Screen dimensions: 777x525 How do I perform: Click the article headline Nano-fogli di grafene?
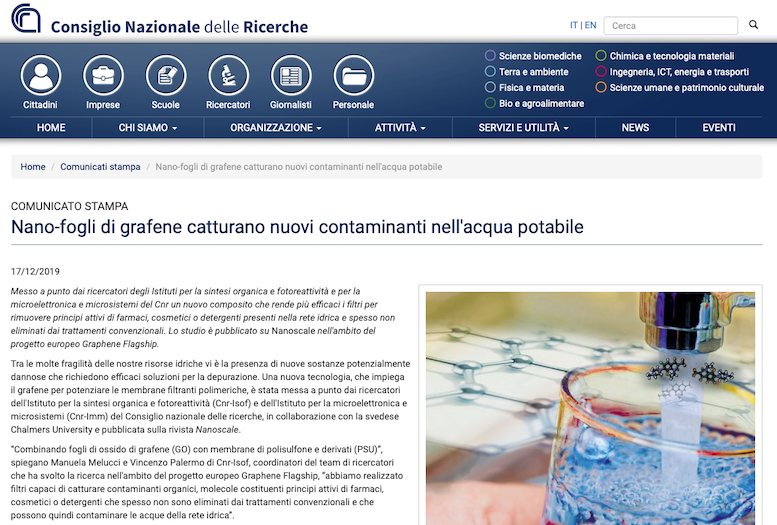[x=297, y=227]
